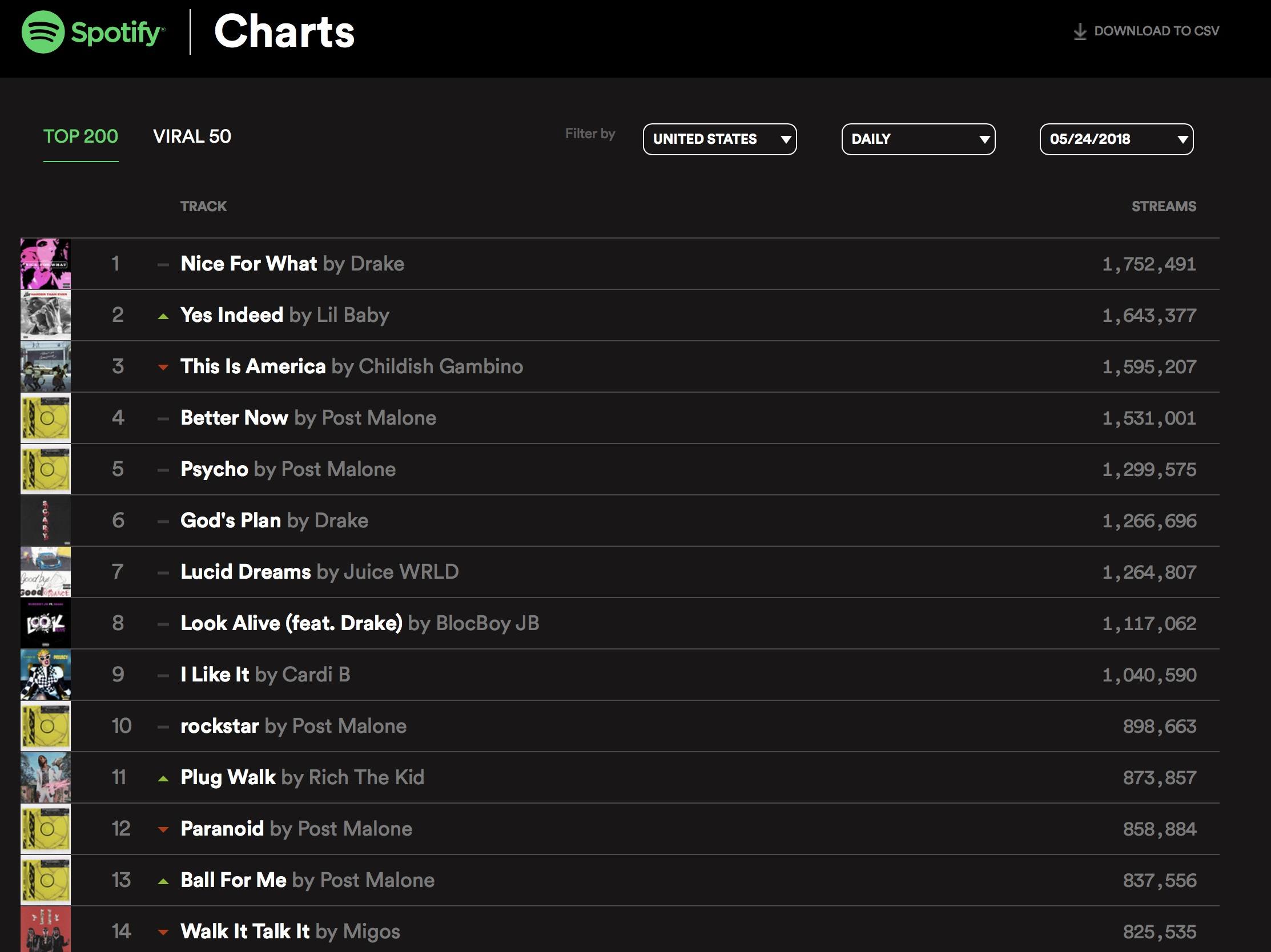
Task: Click the Spotify logo icon
Action: (43, 31)
